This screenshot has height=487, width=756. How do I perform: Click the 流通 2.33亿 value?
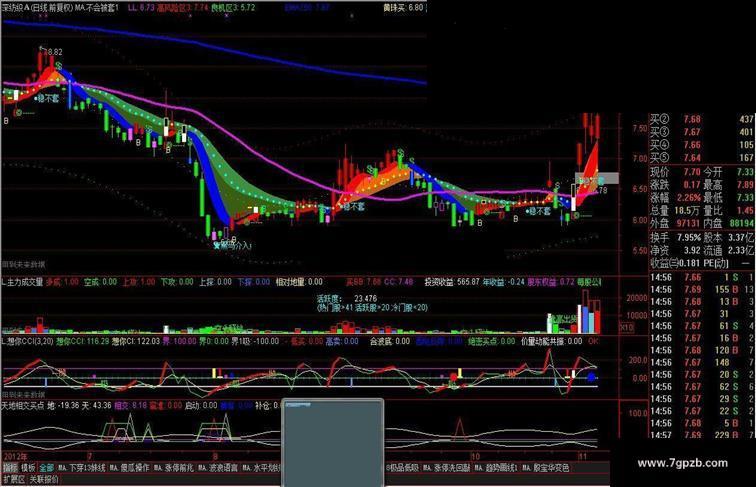741,250
